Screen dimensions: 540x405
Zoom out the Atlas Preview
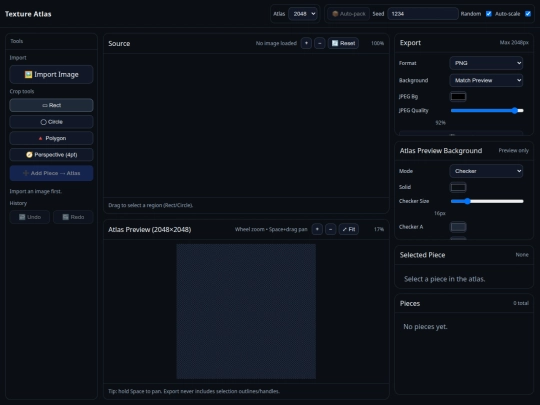tap(331, 229)
